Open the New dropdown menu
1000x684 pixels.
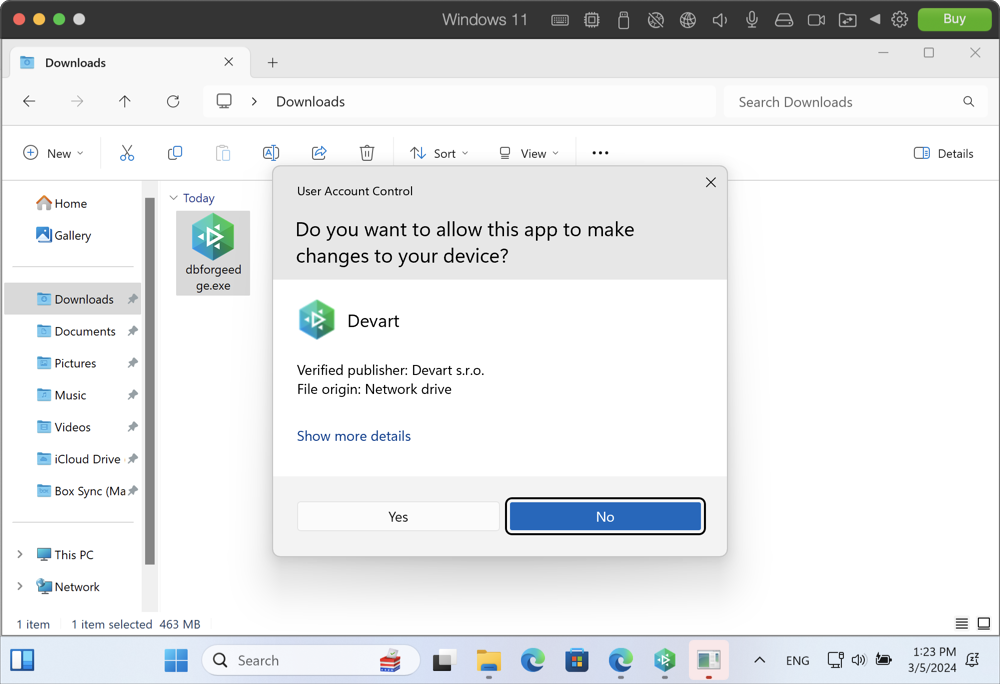point(54,153)
